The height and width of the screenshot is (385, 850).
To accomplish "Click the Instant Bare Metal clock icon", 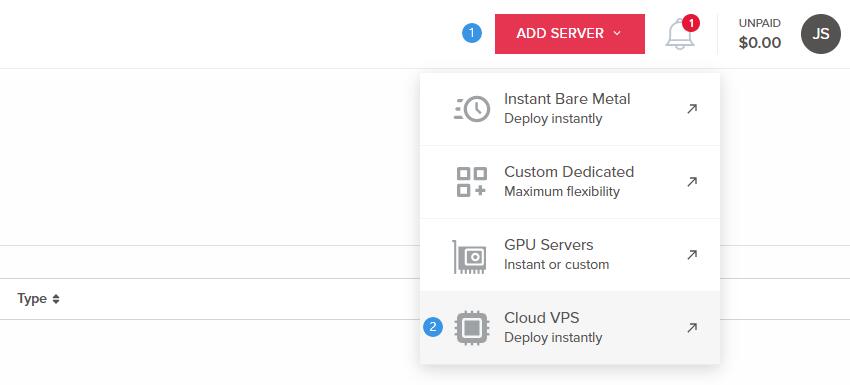I will pos(472,109).
